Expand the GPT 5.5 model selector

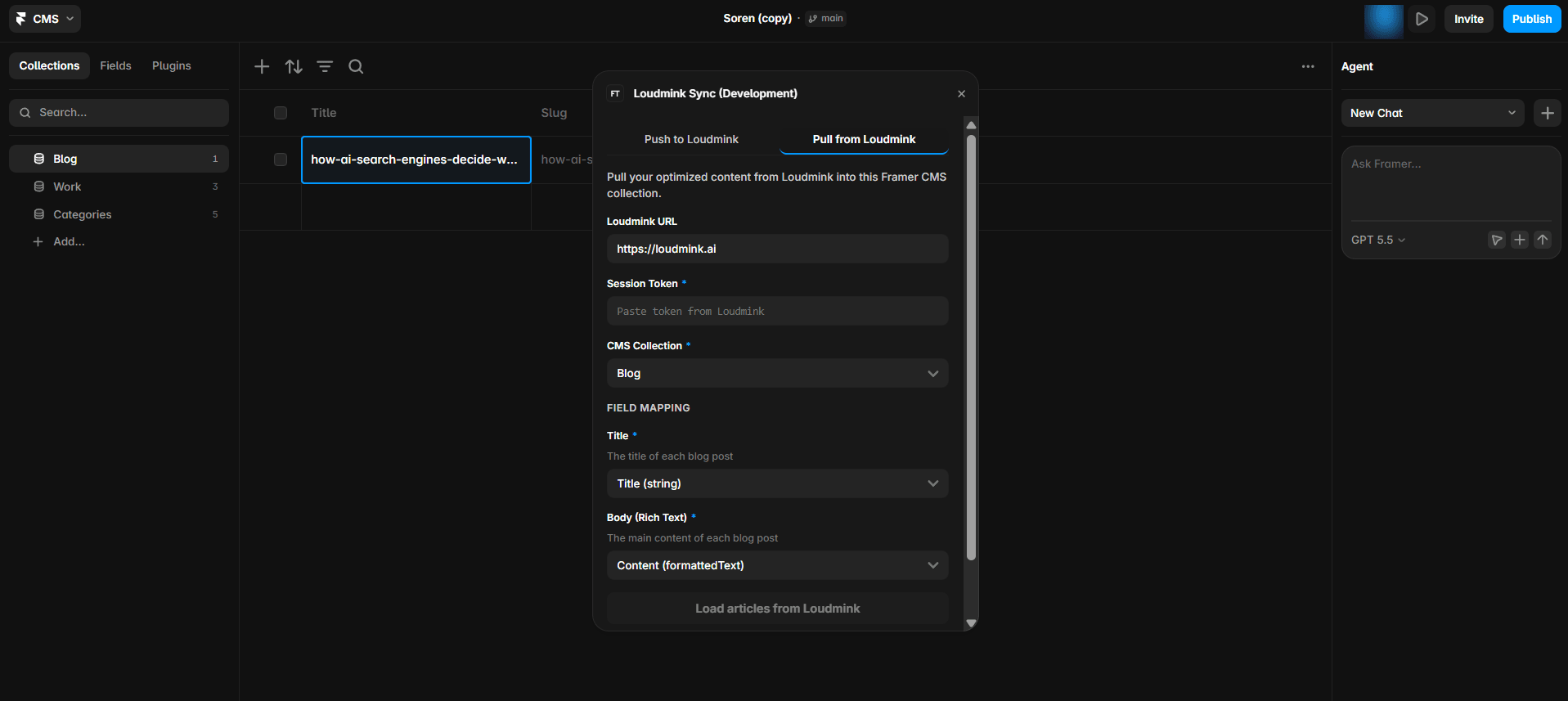[1378, 240]
